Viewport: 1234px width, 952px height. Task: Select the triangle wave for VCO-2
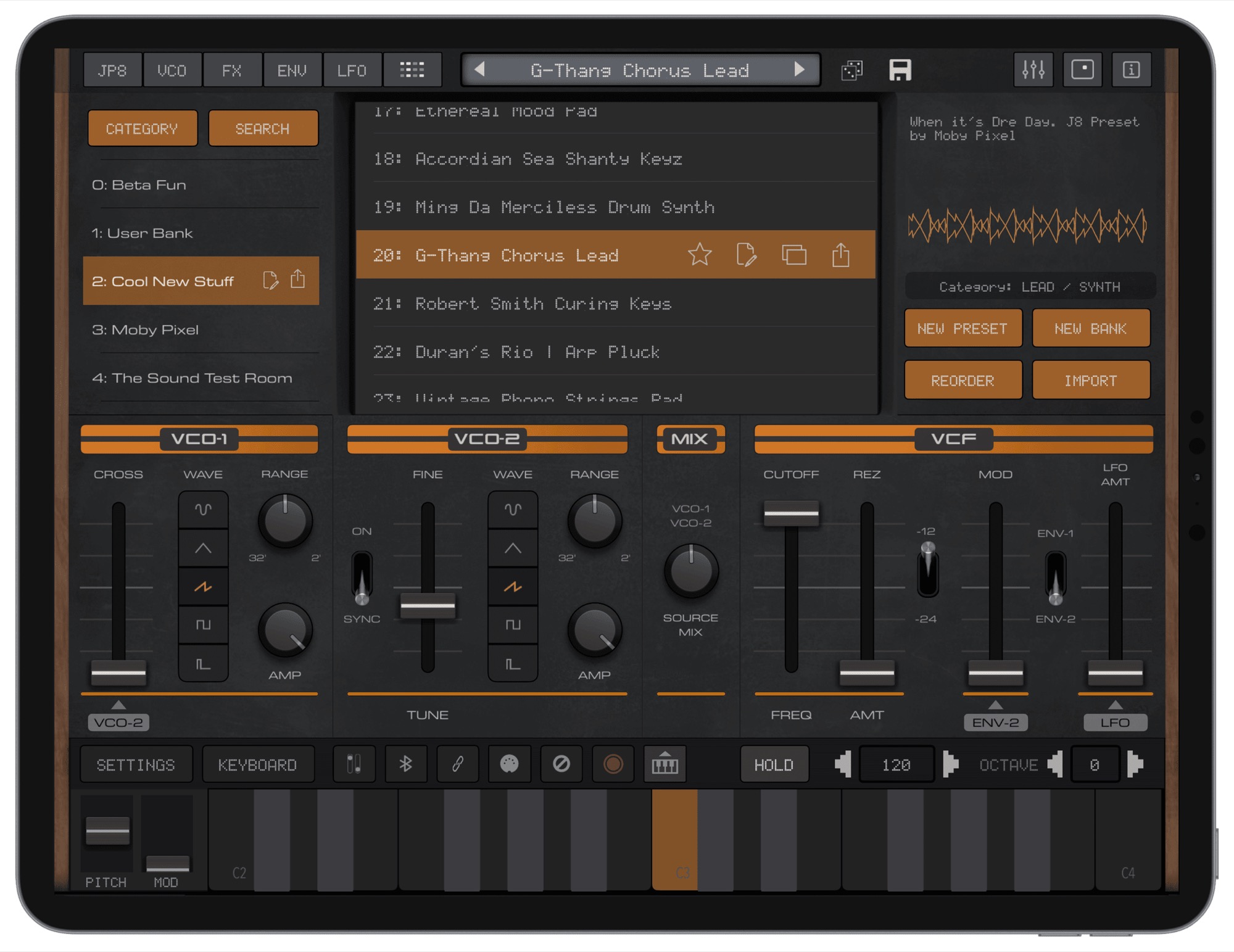(x=513, y=548)
